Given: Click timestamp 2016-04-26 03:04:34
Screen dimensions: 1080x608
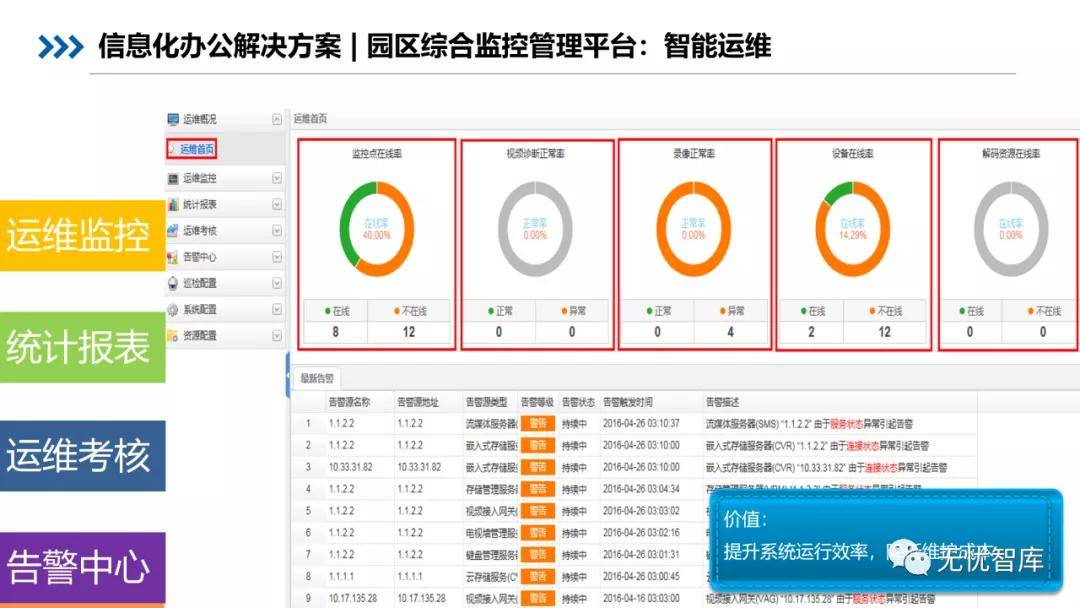Looking at the screenshot, I should pos(641,490).
